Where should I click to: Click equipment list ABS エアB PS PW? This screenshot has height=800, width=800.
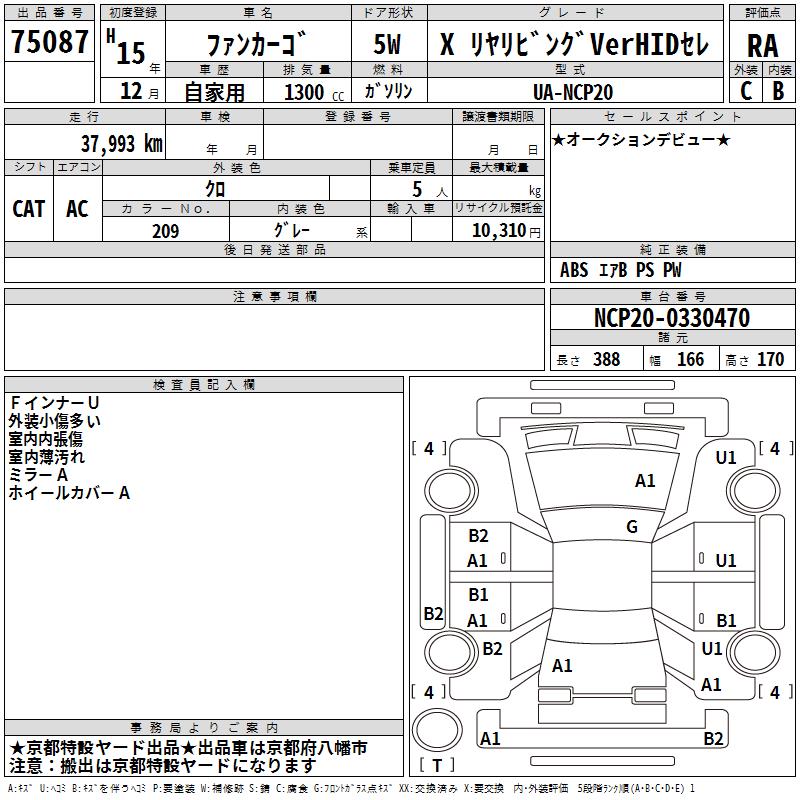pyautogui.click(x=620, y=270)
